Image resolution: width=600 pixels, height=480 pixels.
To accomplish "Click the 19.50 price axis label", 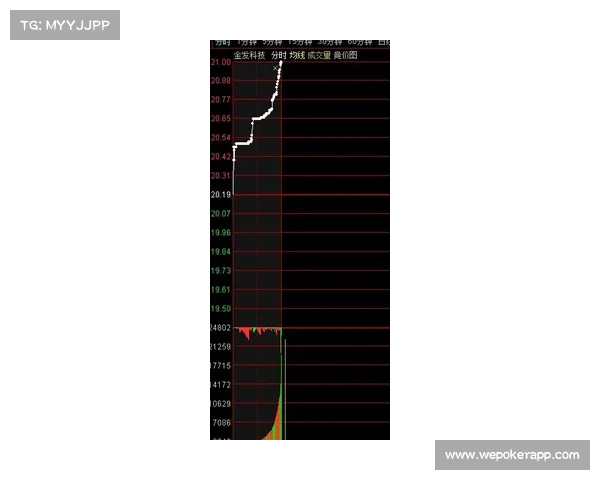I will [221, 309].
